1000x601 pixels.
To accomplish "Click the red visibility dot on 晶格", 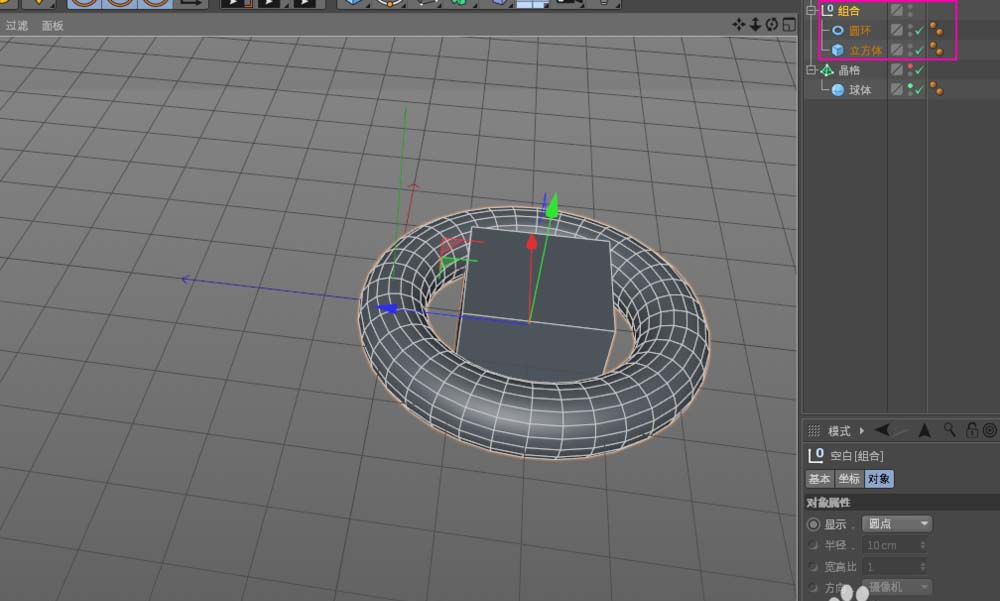I will [910, 66].
